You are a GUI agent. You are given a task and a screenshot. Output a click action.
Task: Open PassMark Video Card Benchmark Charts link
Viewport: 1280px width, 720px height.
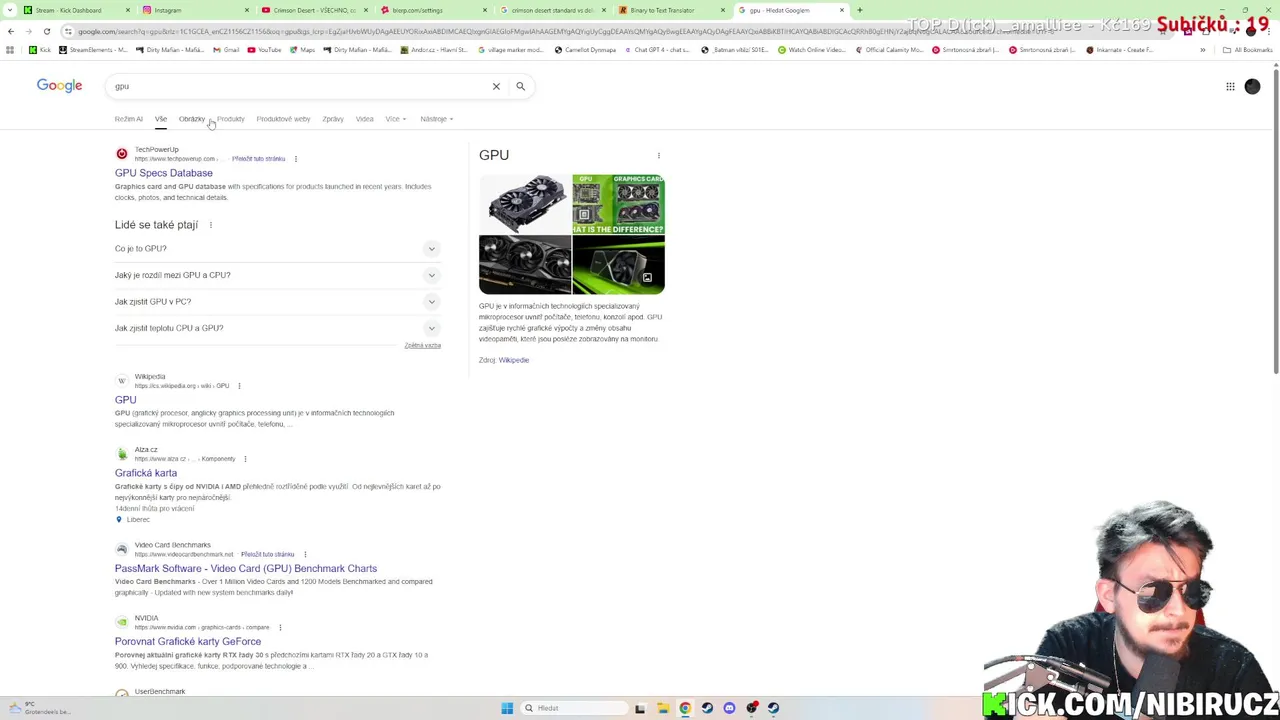[x=245, y=569]
